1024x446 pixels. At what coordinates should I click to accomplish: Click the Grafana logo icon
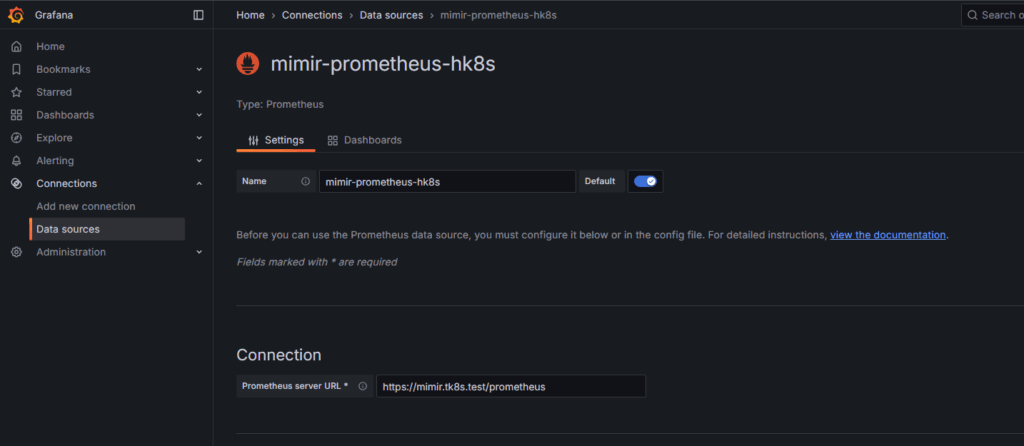click(x=16, y=15)
